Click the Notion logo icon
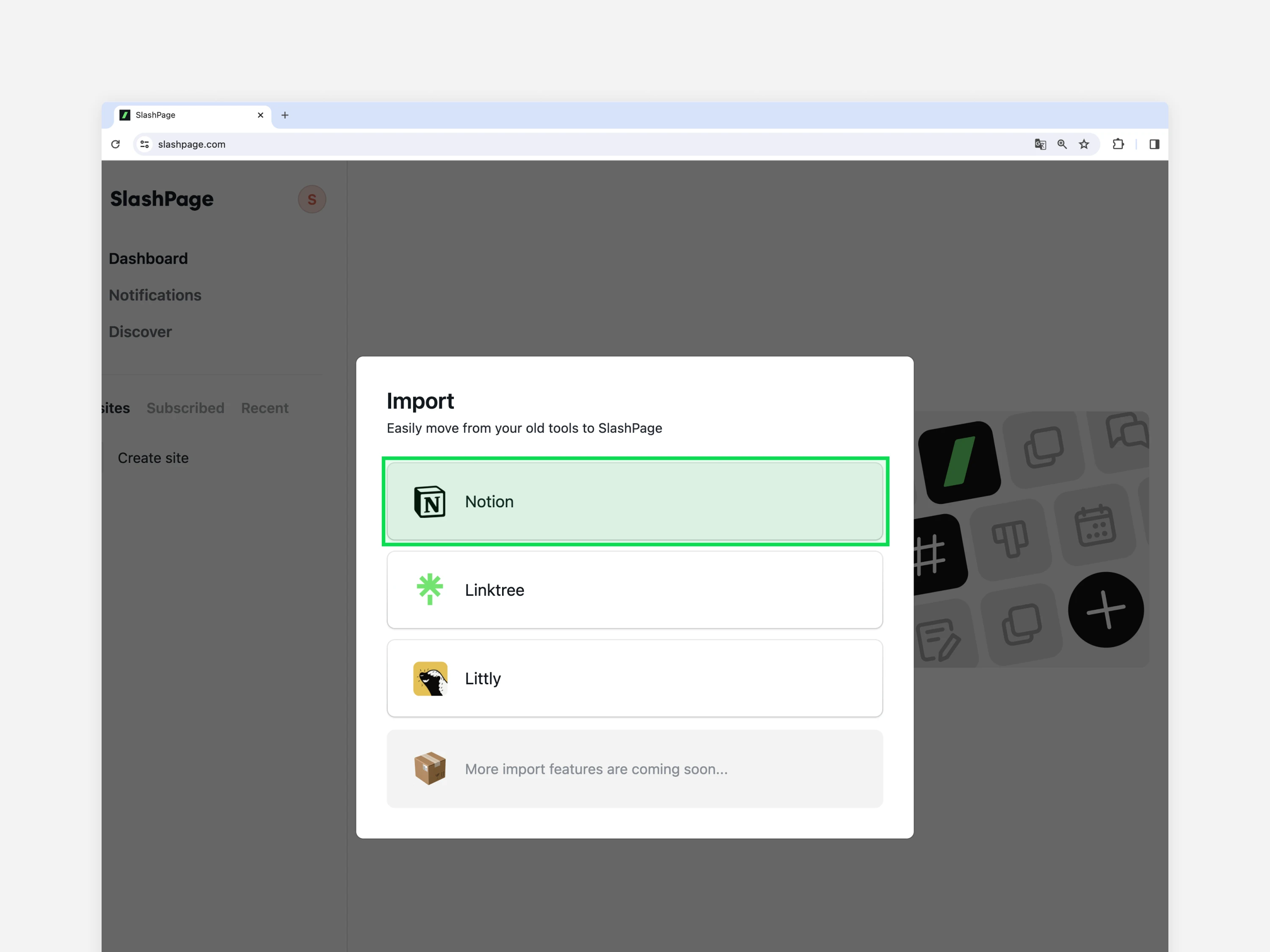 429,501
